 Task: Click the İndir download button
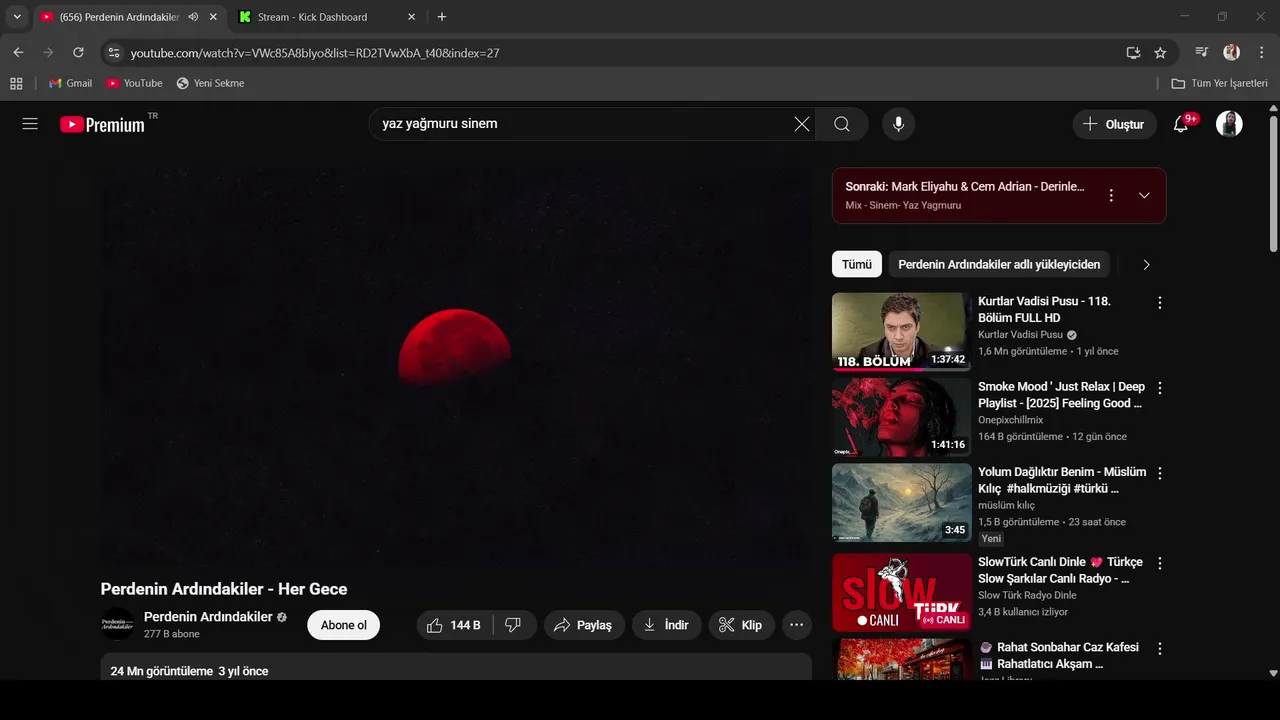667,625
